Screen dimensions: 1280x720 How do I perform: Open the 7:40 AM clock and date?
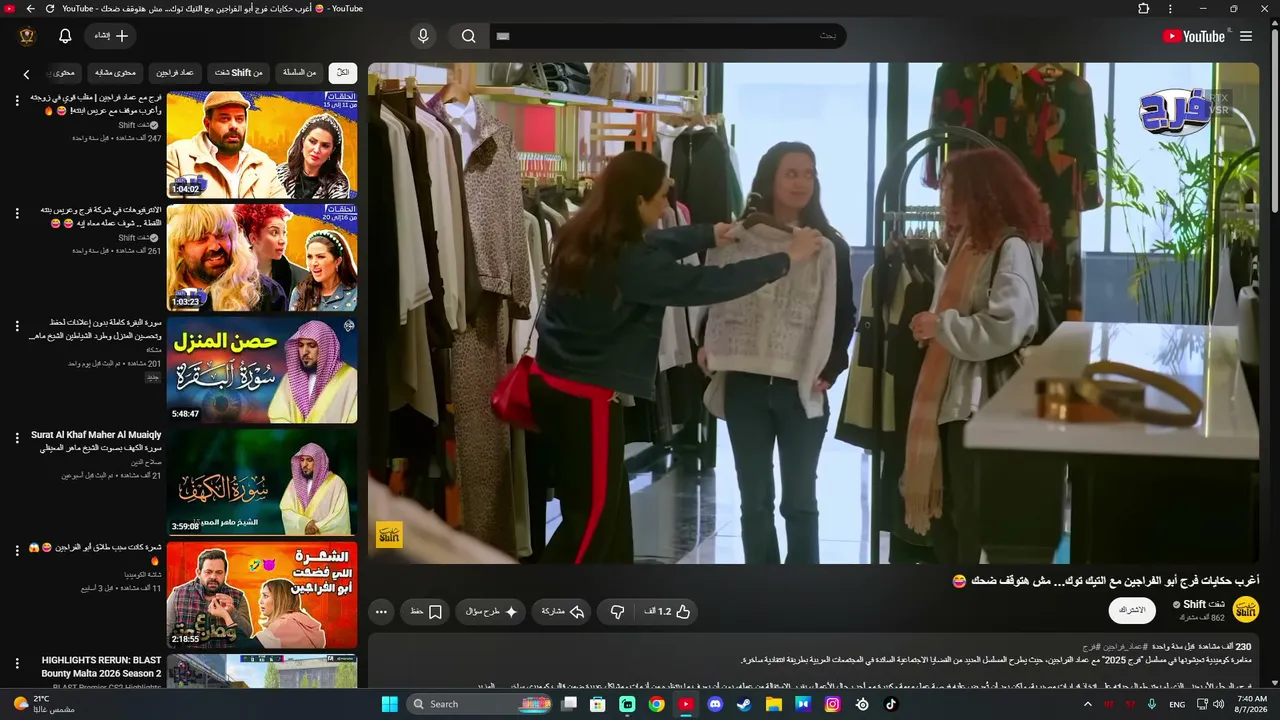pos(1252,704)
